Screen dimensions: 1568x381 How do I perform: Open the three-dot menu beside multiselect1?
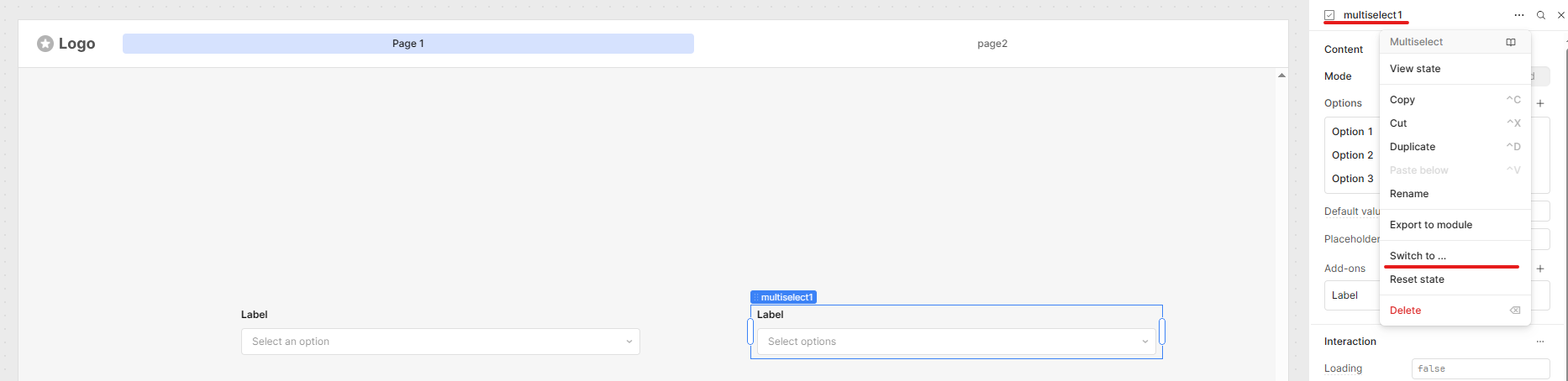pyautogui.click(x=1519, y=15)
